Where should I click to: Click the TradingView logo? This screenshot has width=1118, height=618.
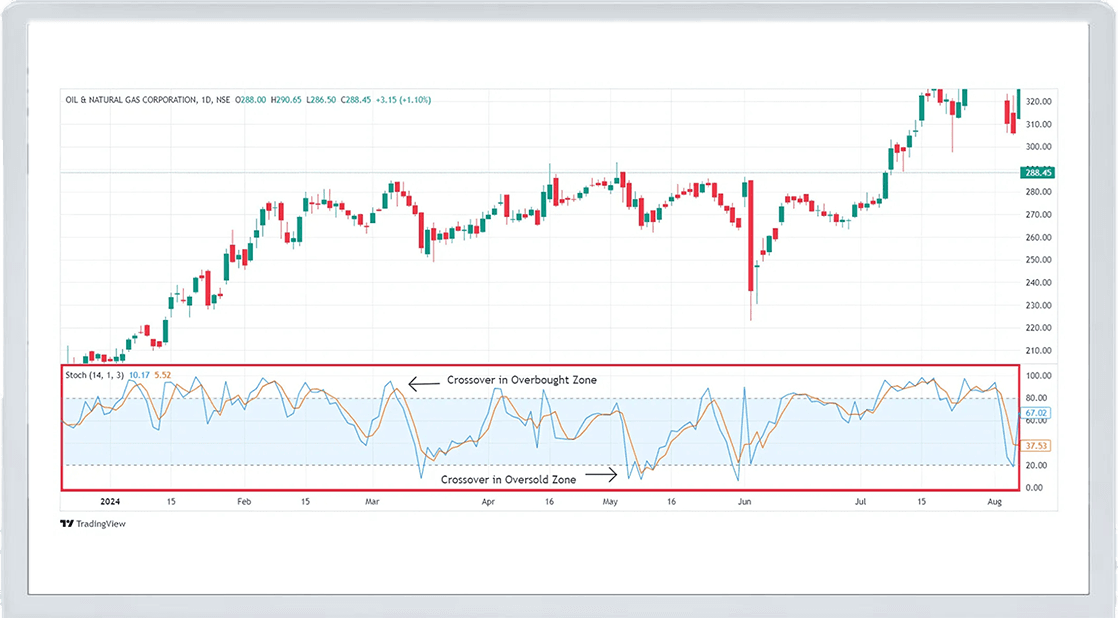(93, 523)
